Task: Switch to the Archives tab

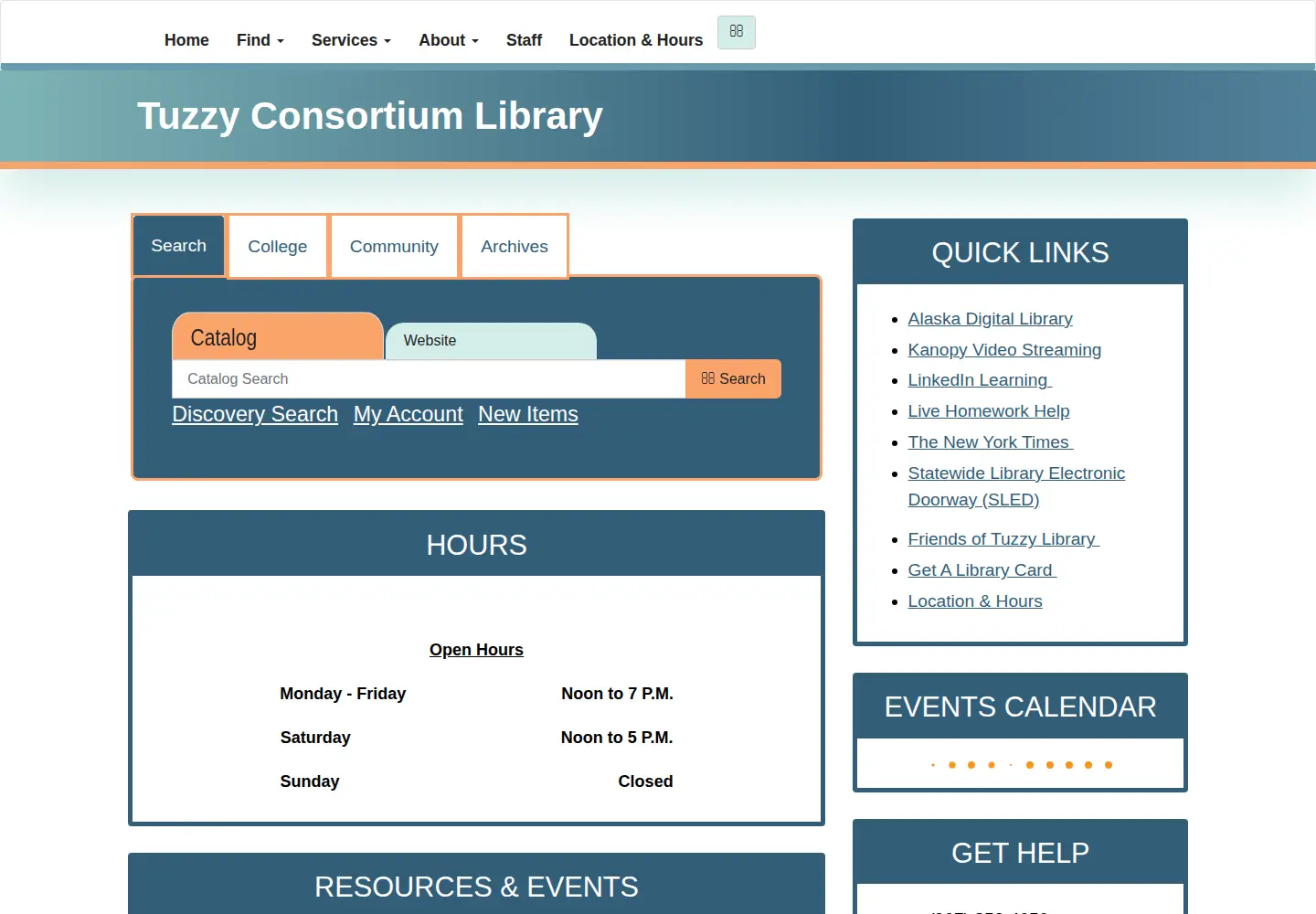Action: click(515, 247)
